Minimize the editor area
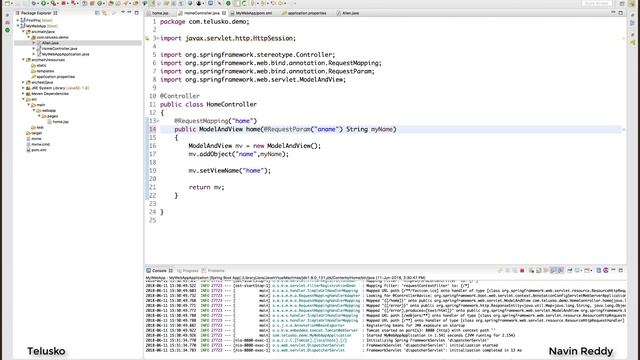 point(613,13)
